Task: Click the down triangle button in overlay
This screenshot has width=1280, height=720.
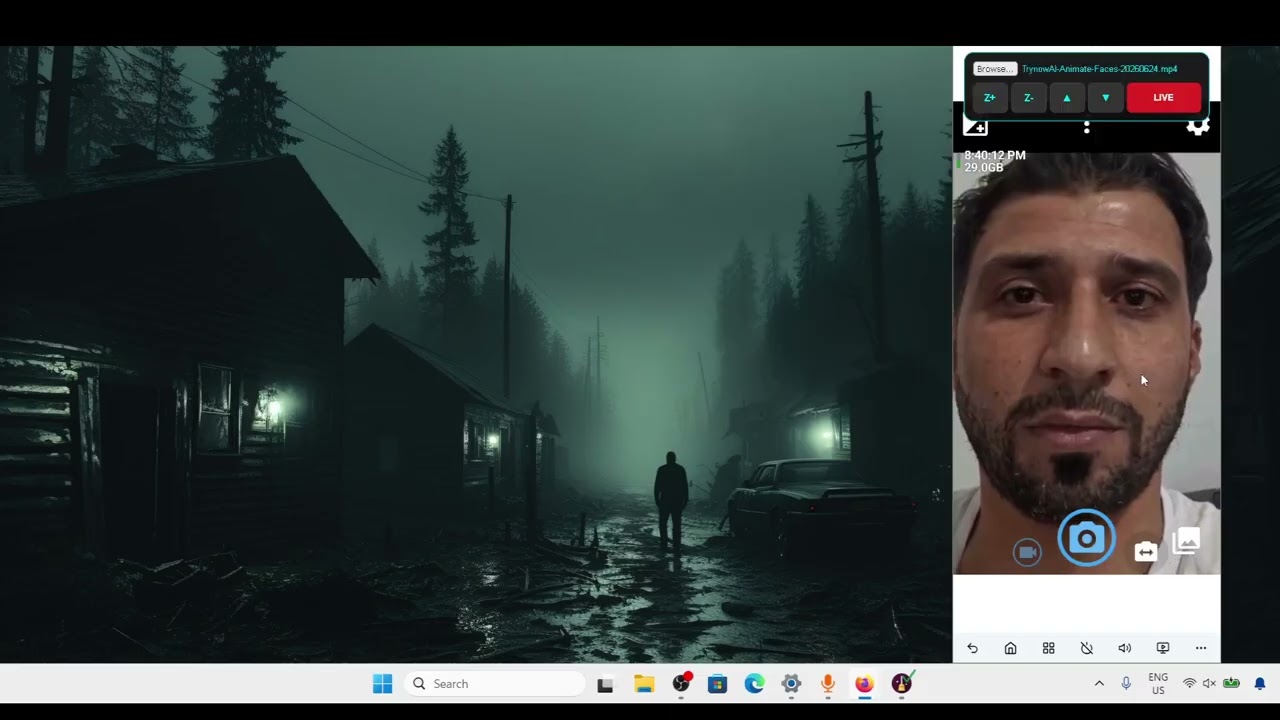Action: coord(1105,98)
